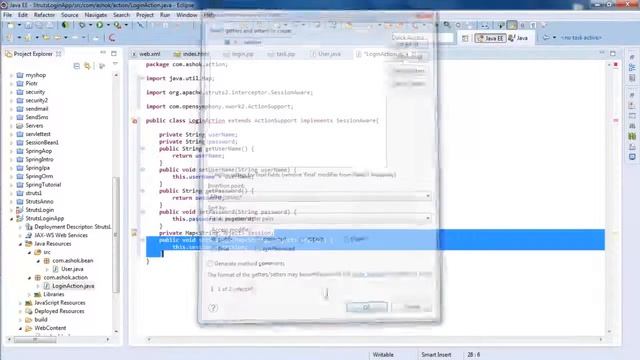Click the OK button in the dialog
Screen dimensions: 640x360
[x=367, y=307]
